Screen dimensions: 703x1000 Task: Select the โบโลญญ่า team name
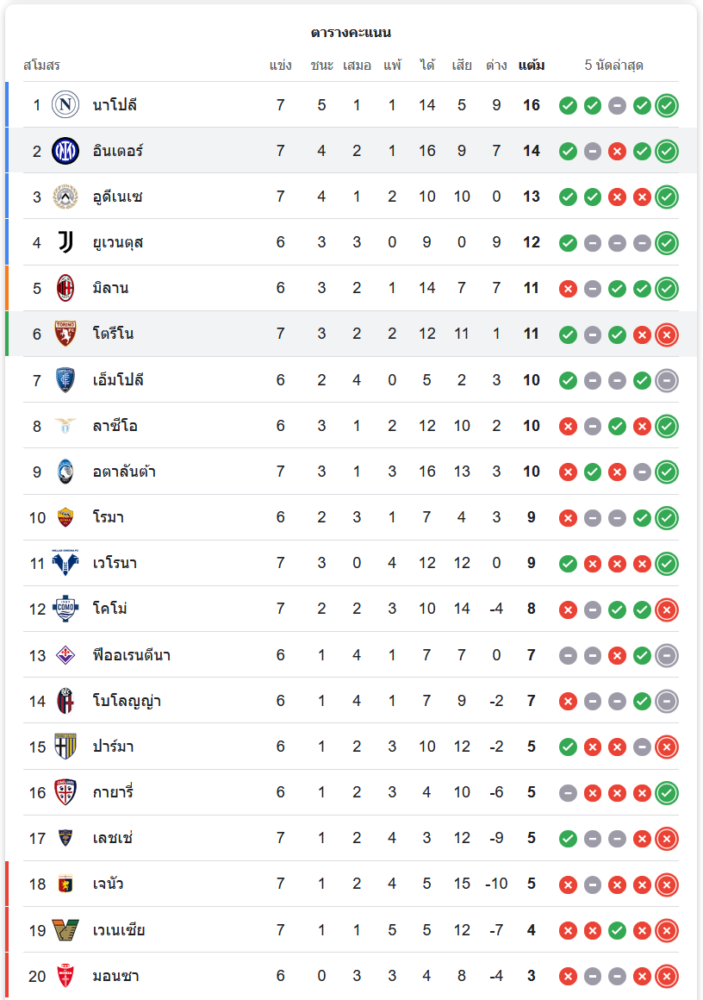(x=127, y=701)
